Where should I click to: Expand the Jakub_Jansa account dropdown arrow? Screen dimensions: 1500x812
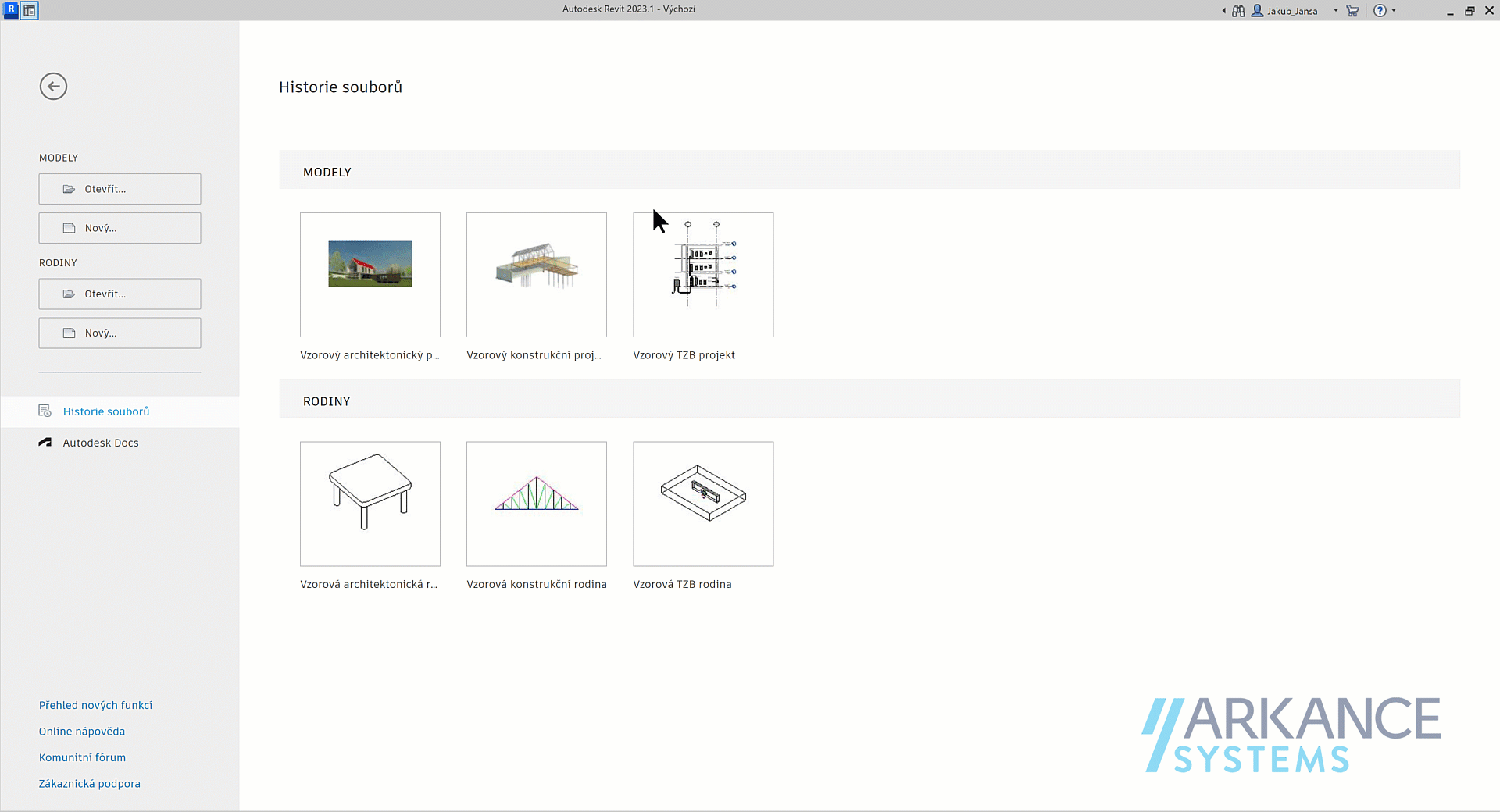pos(1335,11)
